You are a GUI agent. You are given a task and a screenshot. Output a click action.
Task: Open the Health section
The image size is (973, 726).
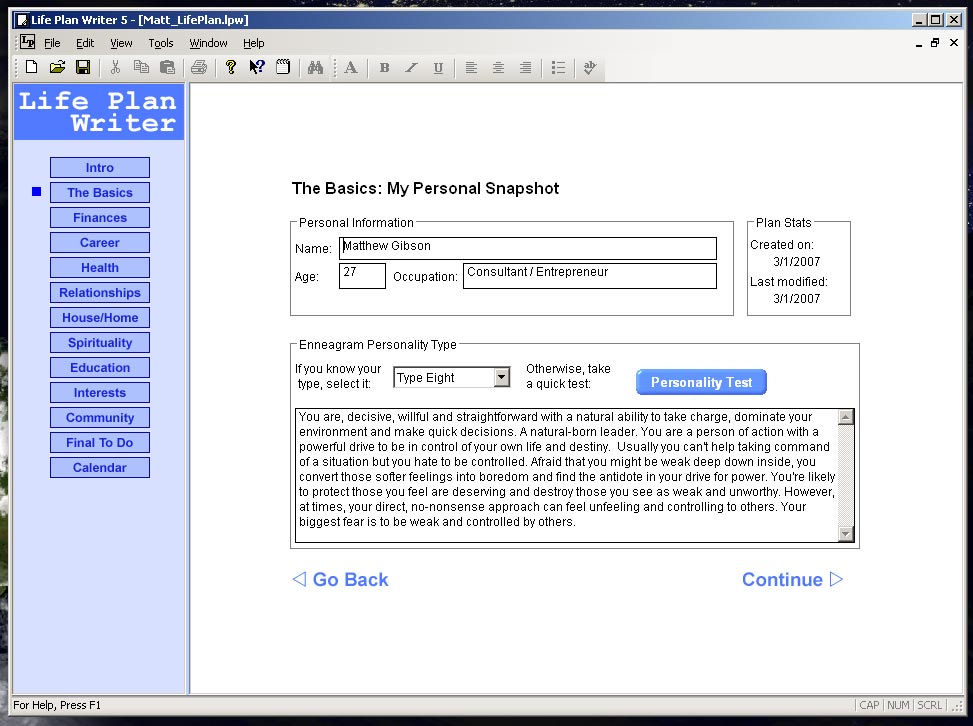click(x=100, y=267)
